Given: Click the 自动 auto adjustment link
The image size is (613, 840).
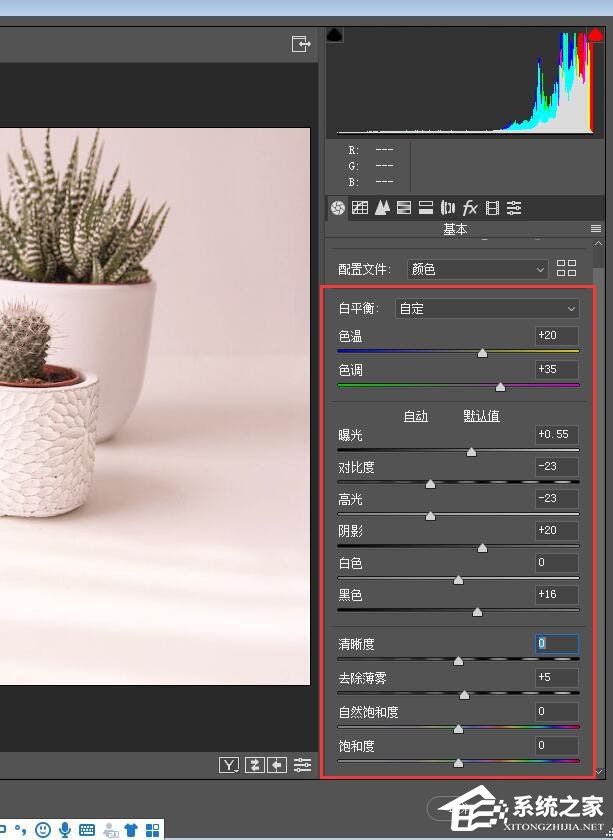Looking at the screenshot, I should tap(415, 416).
